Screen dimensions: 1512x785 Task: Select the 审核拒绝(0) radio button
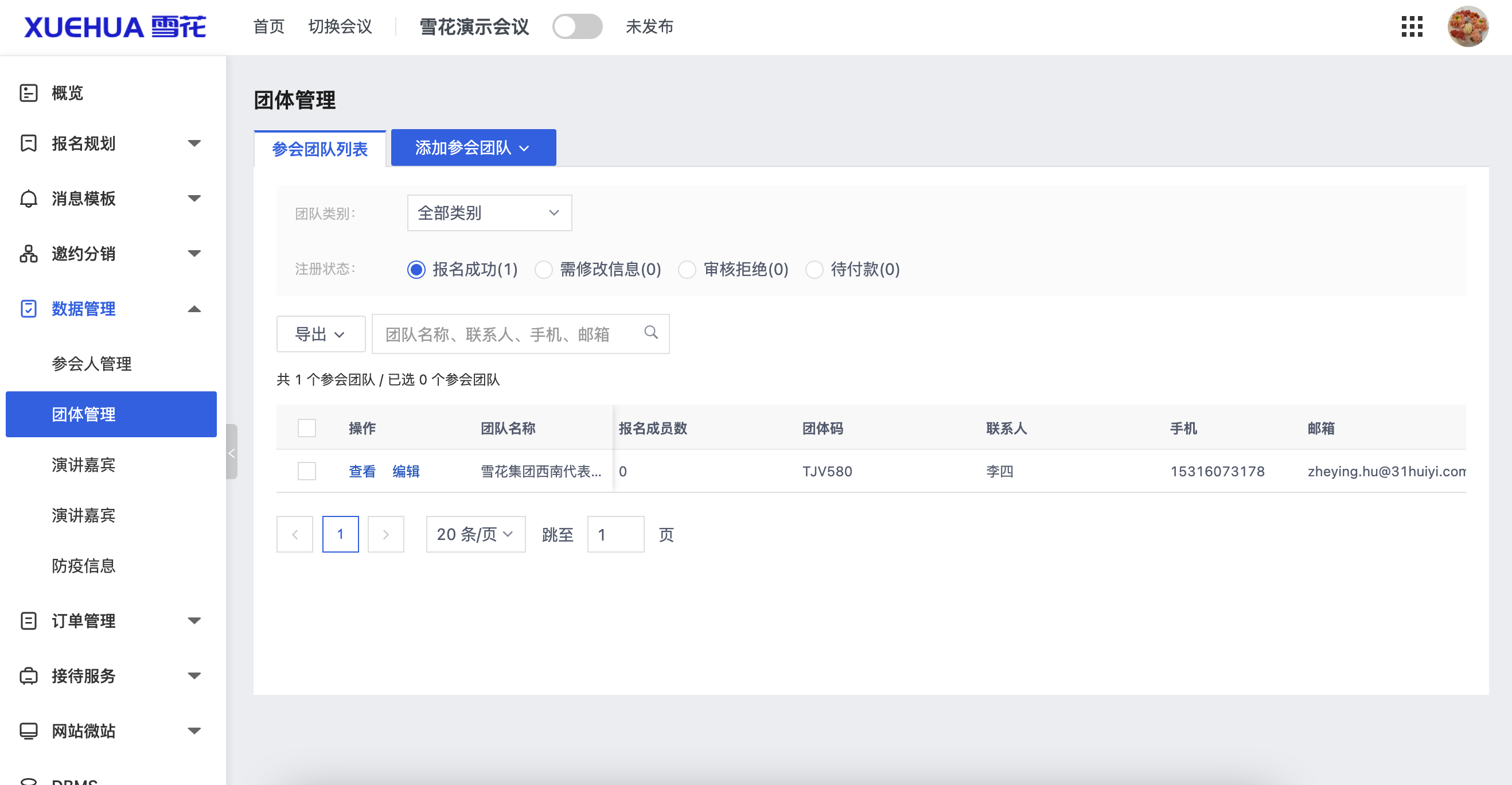click(687, 270)
